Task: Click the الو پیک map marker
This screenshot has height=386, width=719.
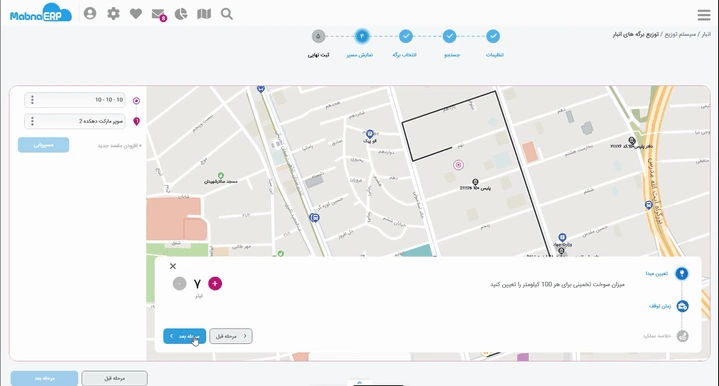Action: (370, 134)
